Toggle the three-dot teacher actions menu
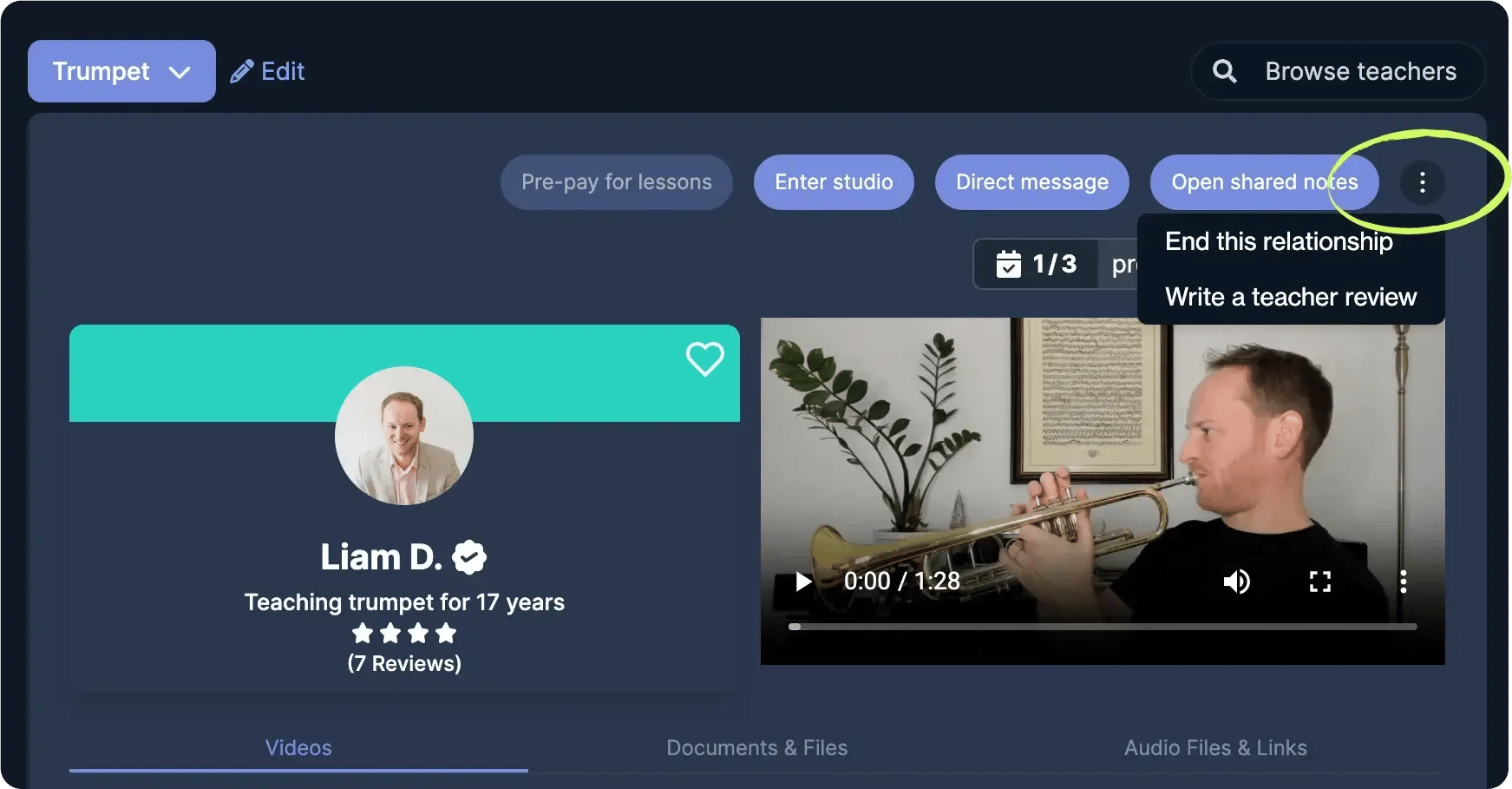The image size is (1512, 789). pos(1422,182)
